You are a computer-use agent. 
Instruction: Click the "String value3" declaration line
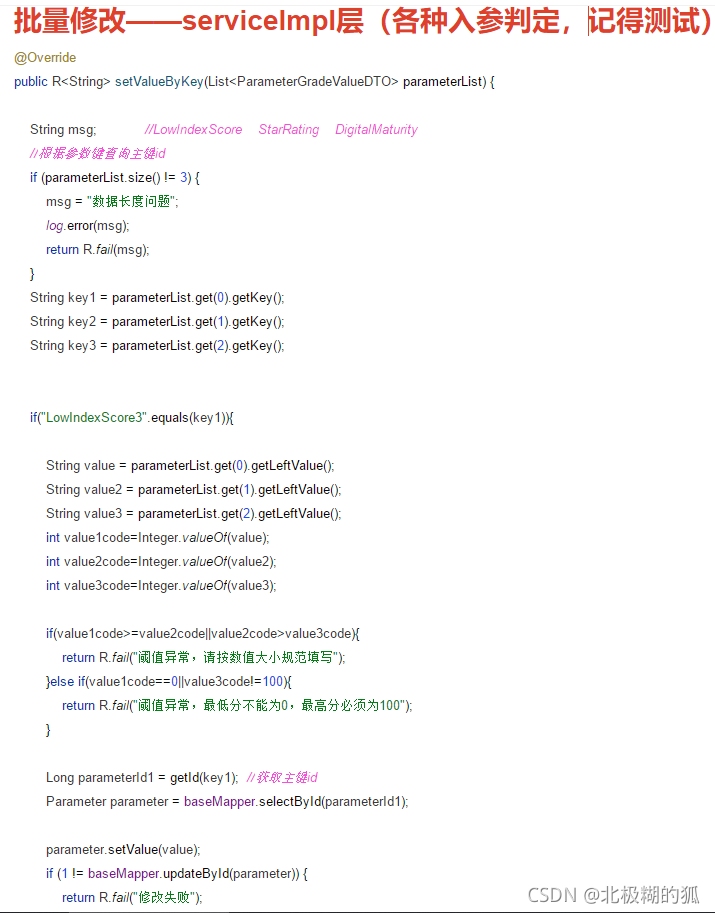[x=194, y=513]
